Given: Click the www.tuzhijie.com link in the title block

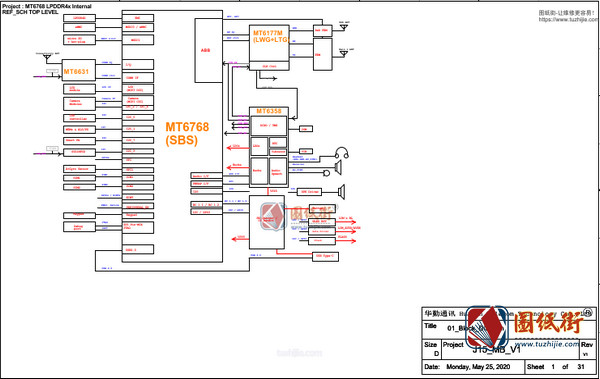Looking at the screenshot, I should [547, 344].
